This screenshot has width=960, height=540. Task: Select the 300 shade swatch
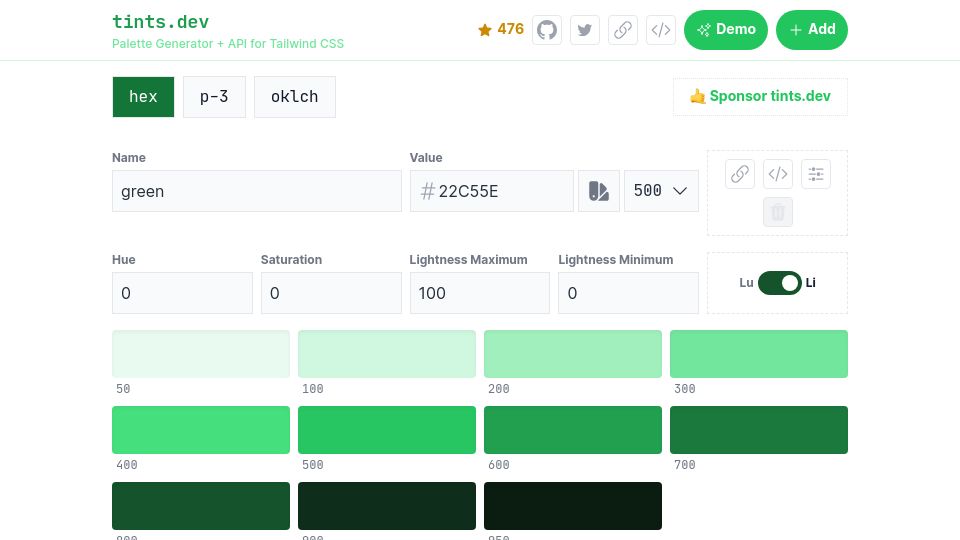(x=759, y=354)
